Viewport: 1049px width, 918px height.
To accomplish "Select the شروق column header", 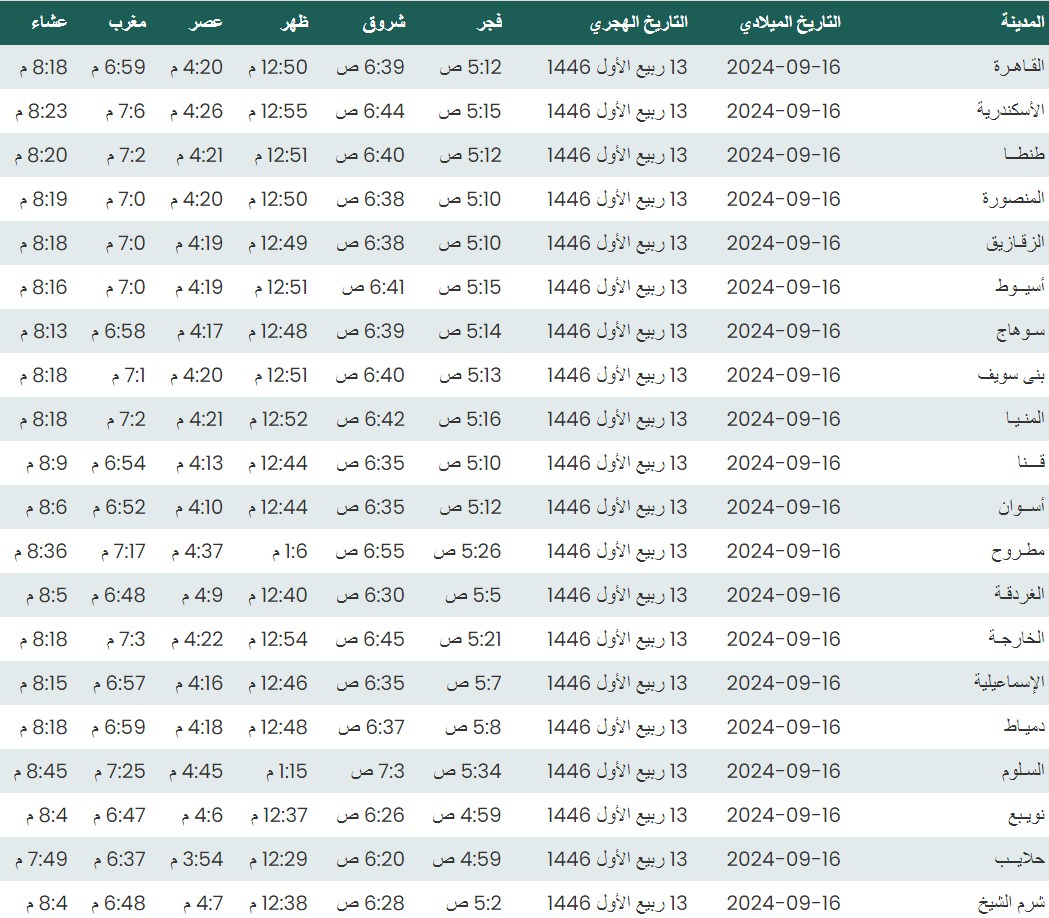I will [x=383, y=22].
